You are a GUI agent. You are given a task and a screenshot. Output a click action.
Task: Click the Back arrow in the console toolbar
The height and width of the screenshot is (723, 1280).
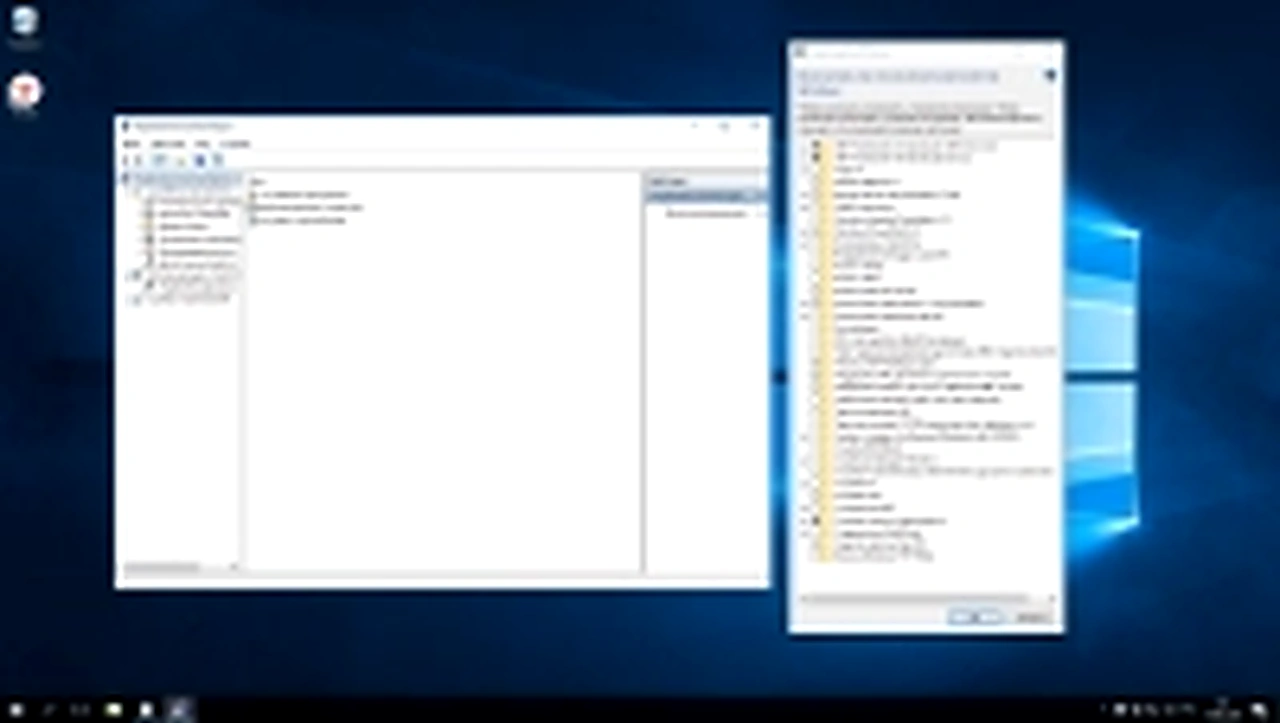coord(126,160)
